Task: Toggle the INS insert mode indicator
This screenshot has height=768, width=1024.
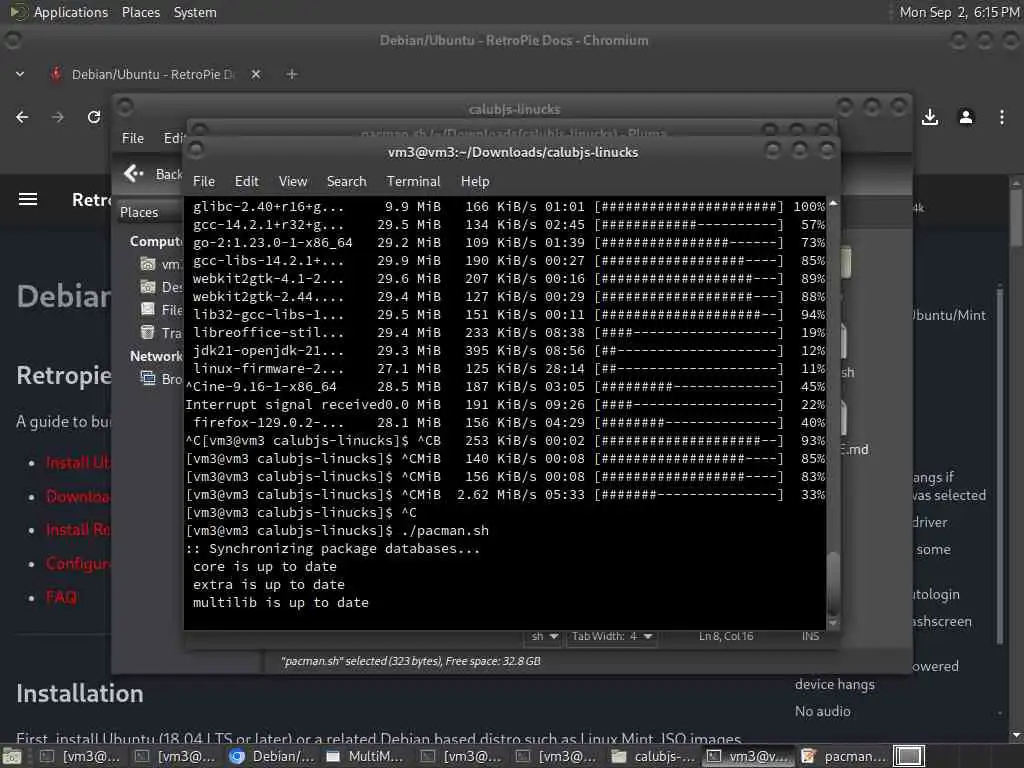Action: coord(810,636)
